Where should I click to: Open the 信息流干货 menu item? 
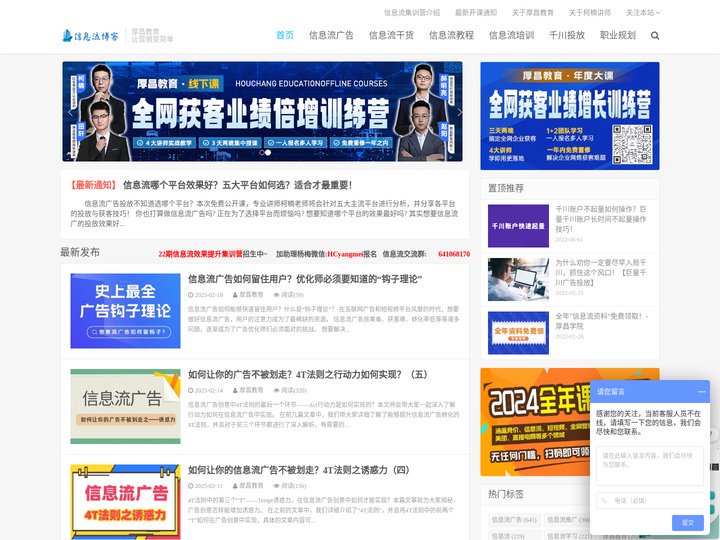coord(391,35)
